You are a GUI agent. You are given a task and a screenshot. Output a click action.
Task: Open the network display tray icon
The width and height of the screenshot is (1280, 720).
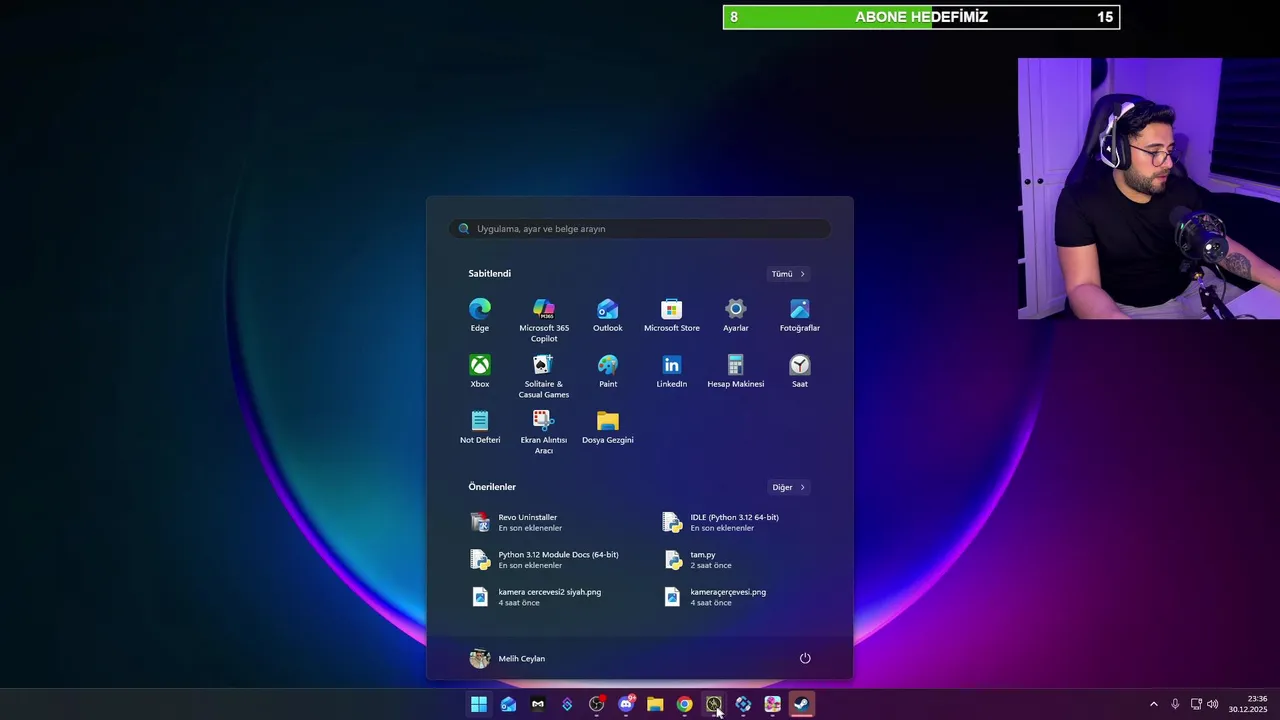pos(1195,704)
